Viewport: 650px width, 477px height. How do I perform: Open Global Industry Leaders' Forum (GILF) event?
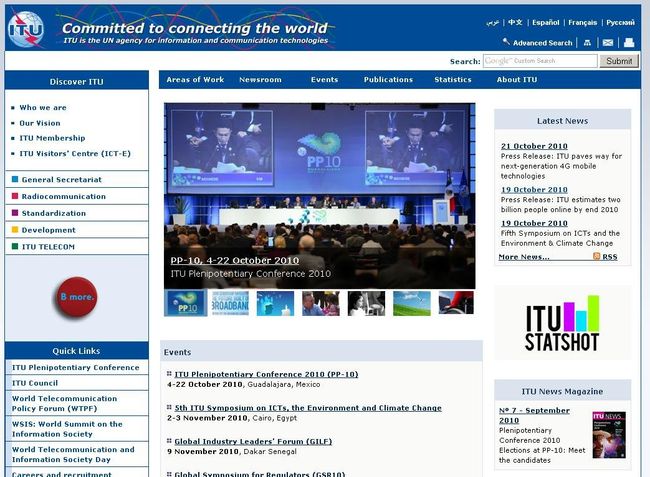[253, 441]
